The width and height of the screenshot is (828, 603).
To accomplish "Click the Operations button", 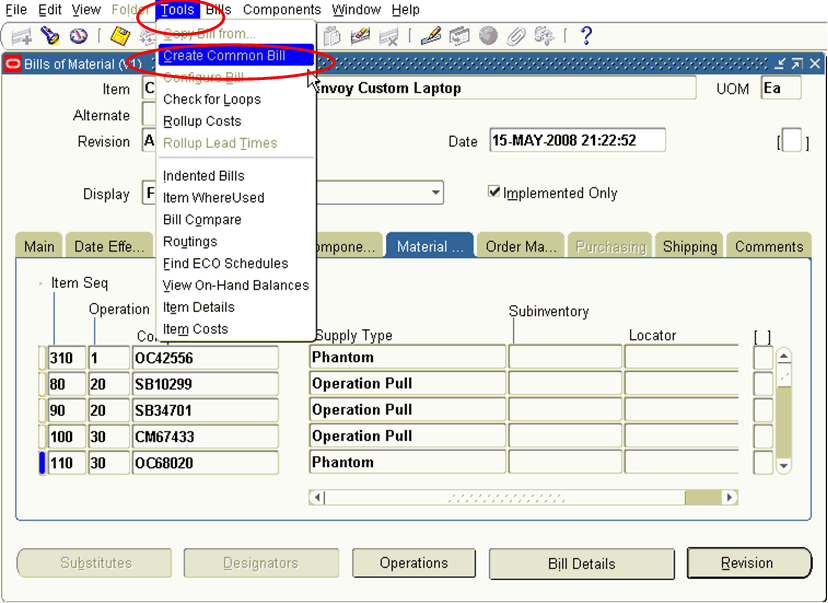I will point(413,563).
